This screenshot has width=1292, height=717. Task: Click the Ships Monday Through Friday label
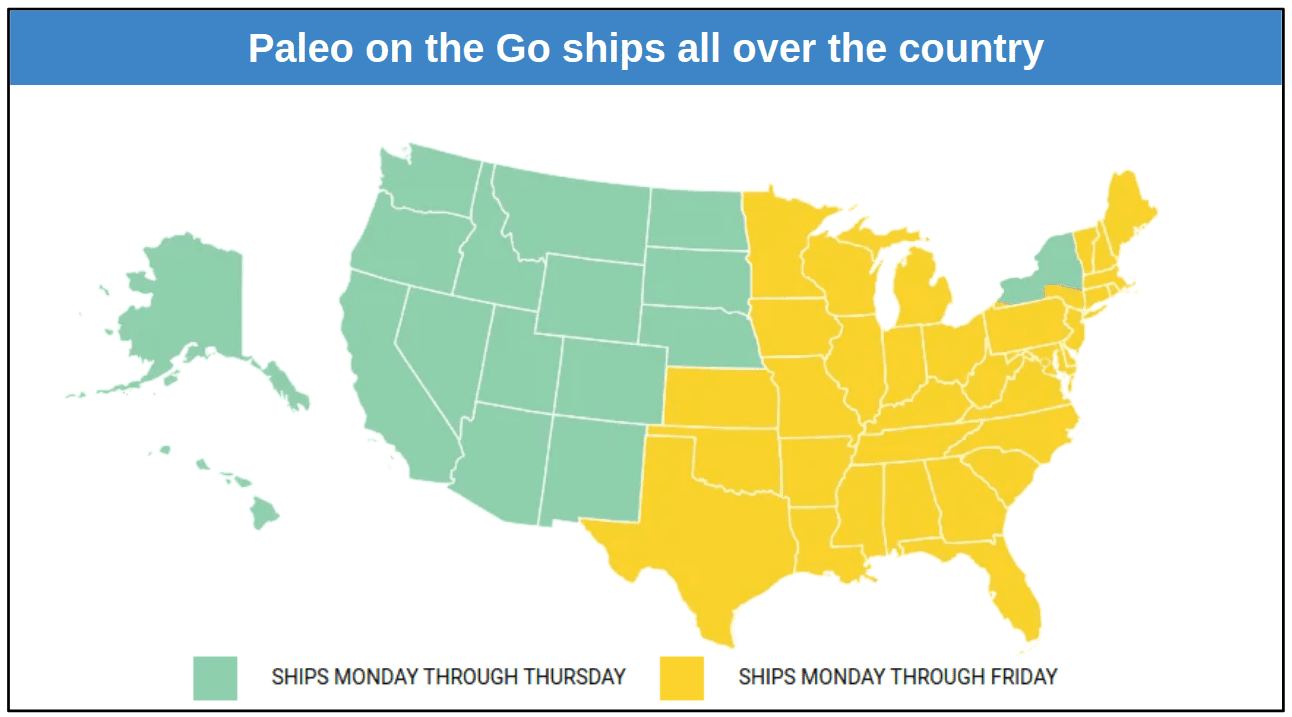pyautogui.click(x=897, y=677)
